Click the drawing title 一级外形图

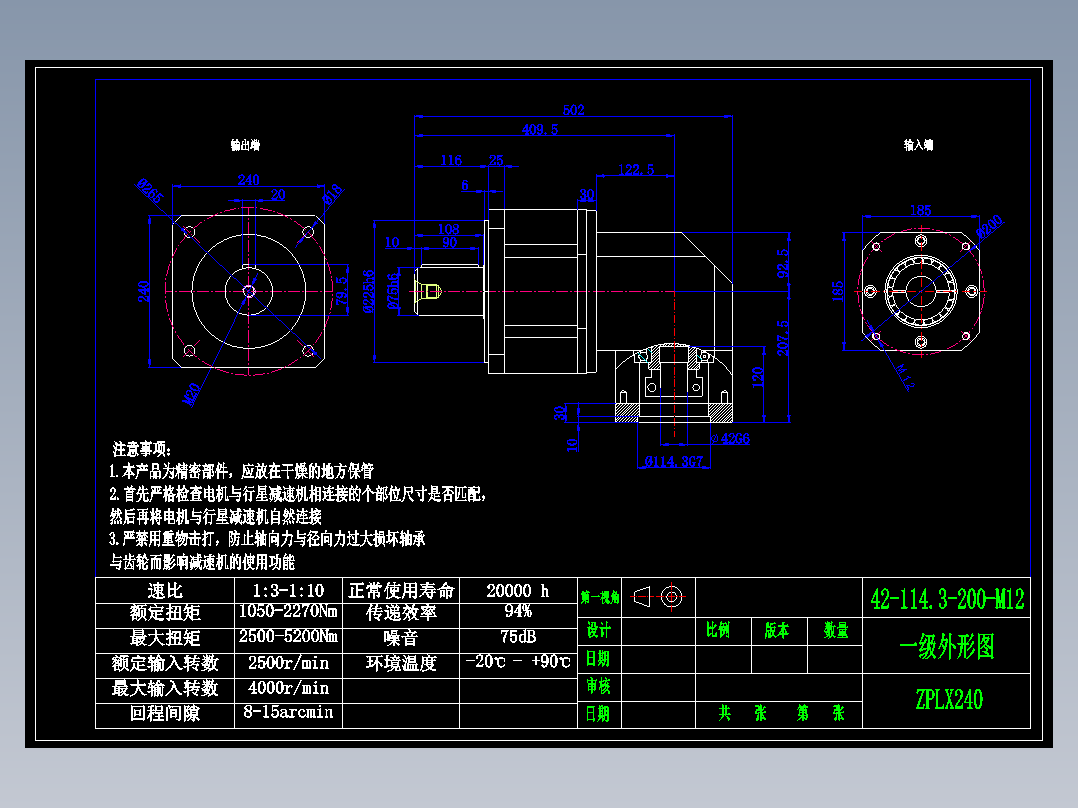[x=947, y=648]
